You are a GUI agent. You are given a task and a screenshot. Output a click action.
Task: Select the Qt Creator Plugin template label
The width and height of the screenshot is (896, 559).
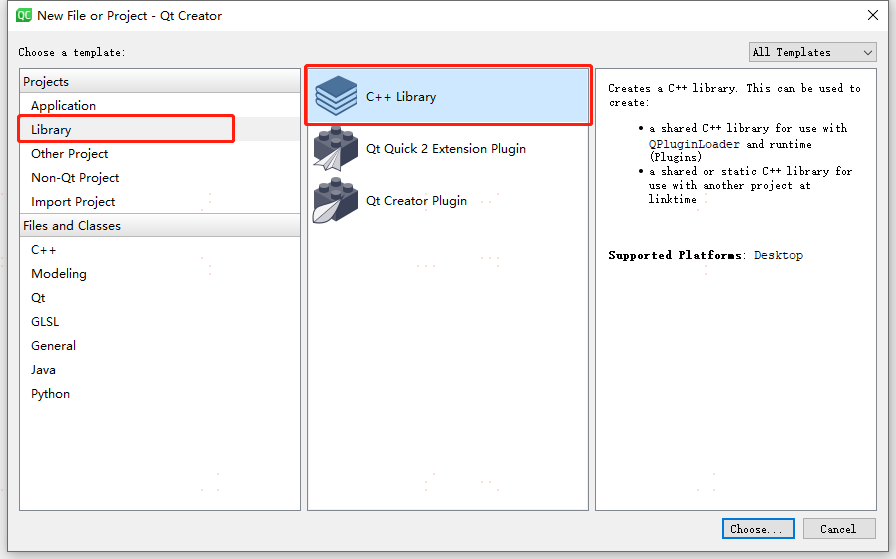tap(416, 201)
